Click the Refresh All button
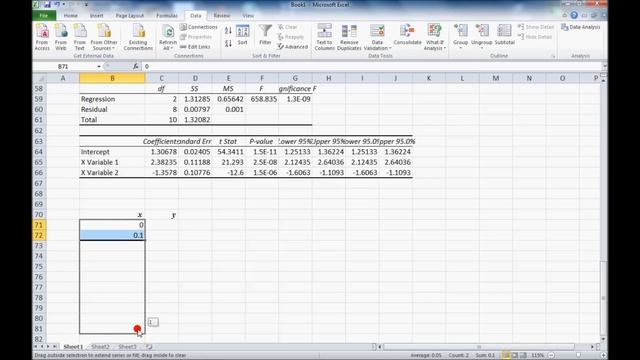 click(168, 37)
